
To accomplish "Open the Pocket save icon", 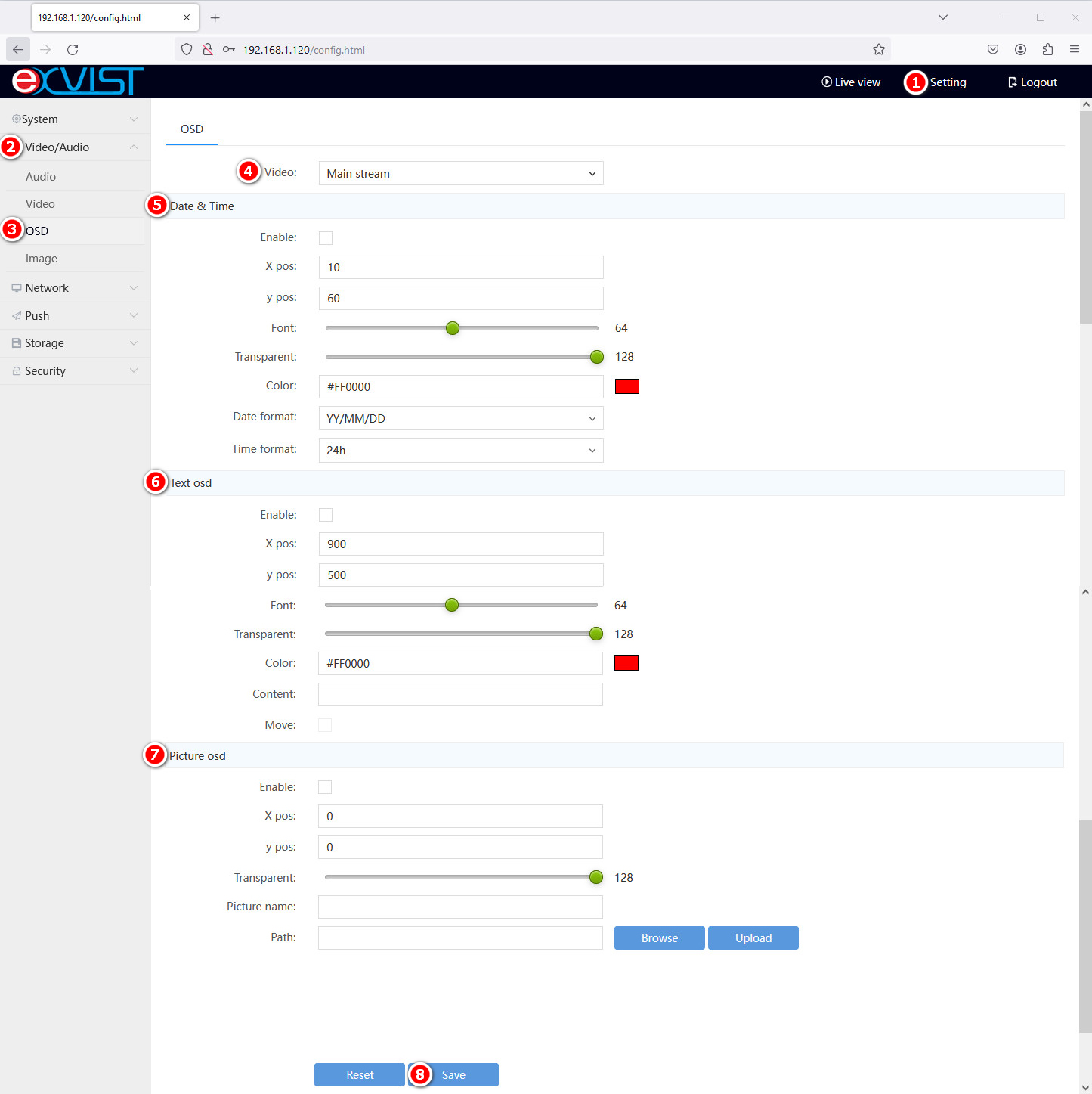I will point(993,49).
